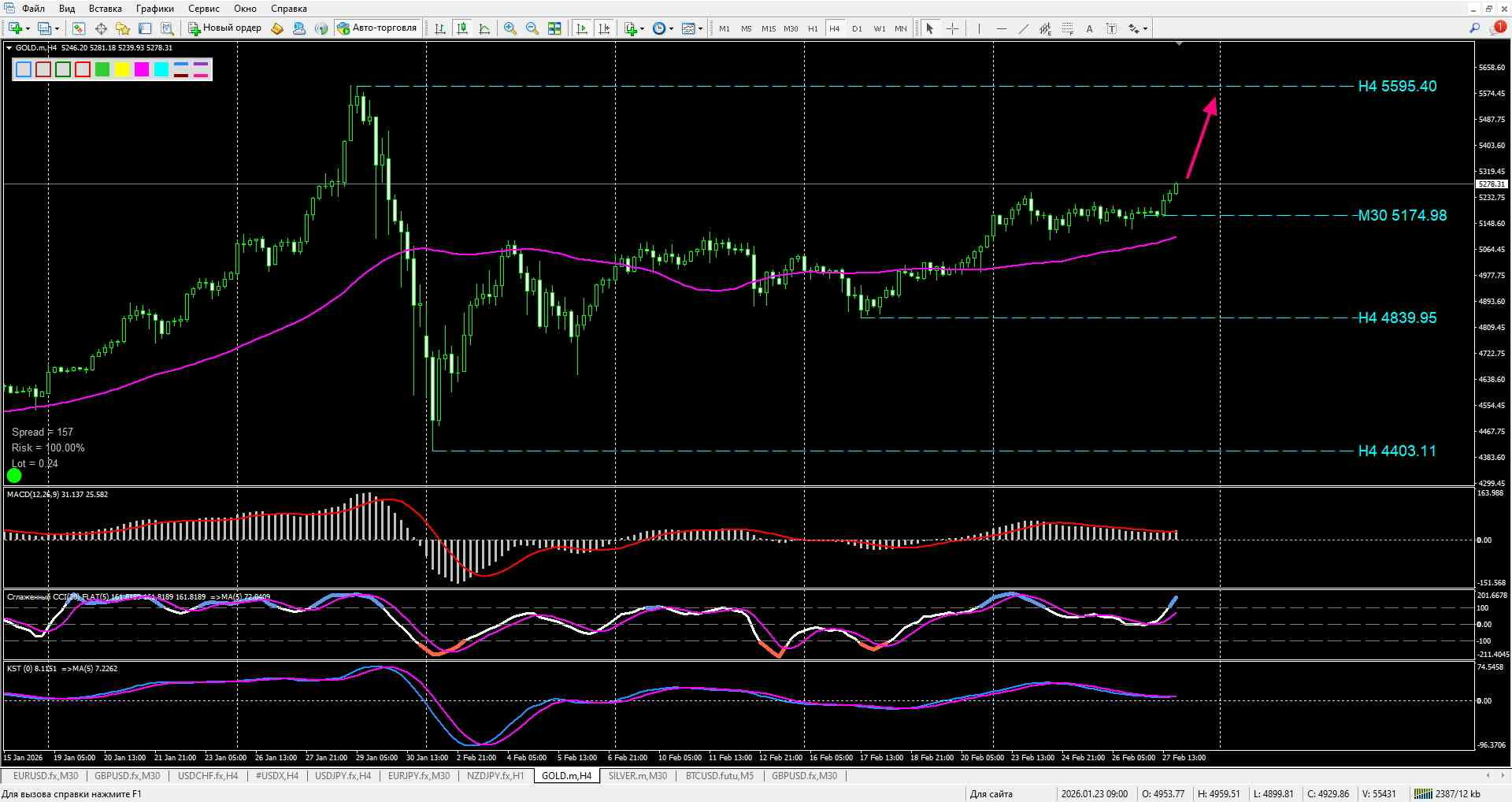The width and height of the screenshot is (1512, 802).
Task: Expand the profiles dropdown arrow
Action: (x=57, y=29)
